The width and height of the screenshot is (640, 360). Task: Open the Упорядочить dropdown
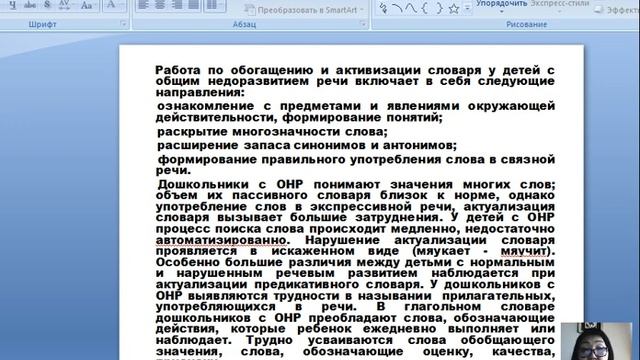[502, 5]
